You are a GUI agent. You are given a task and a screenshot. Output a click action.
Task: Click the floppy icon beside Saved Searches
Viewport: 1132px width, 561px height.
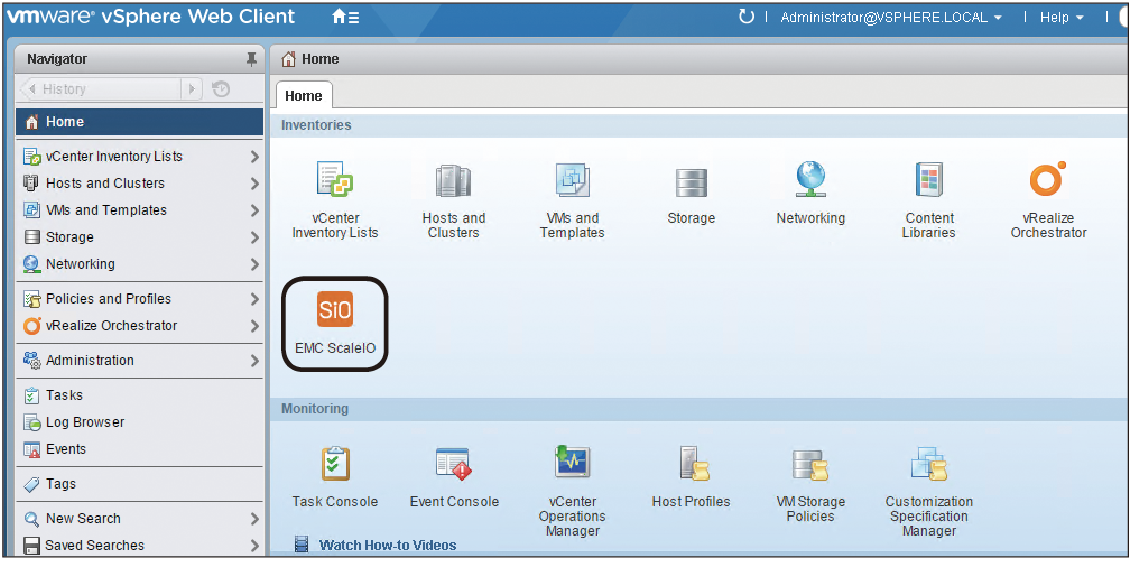point(31,545)
